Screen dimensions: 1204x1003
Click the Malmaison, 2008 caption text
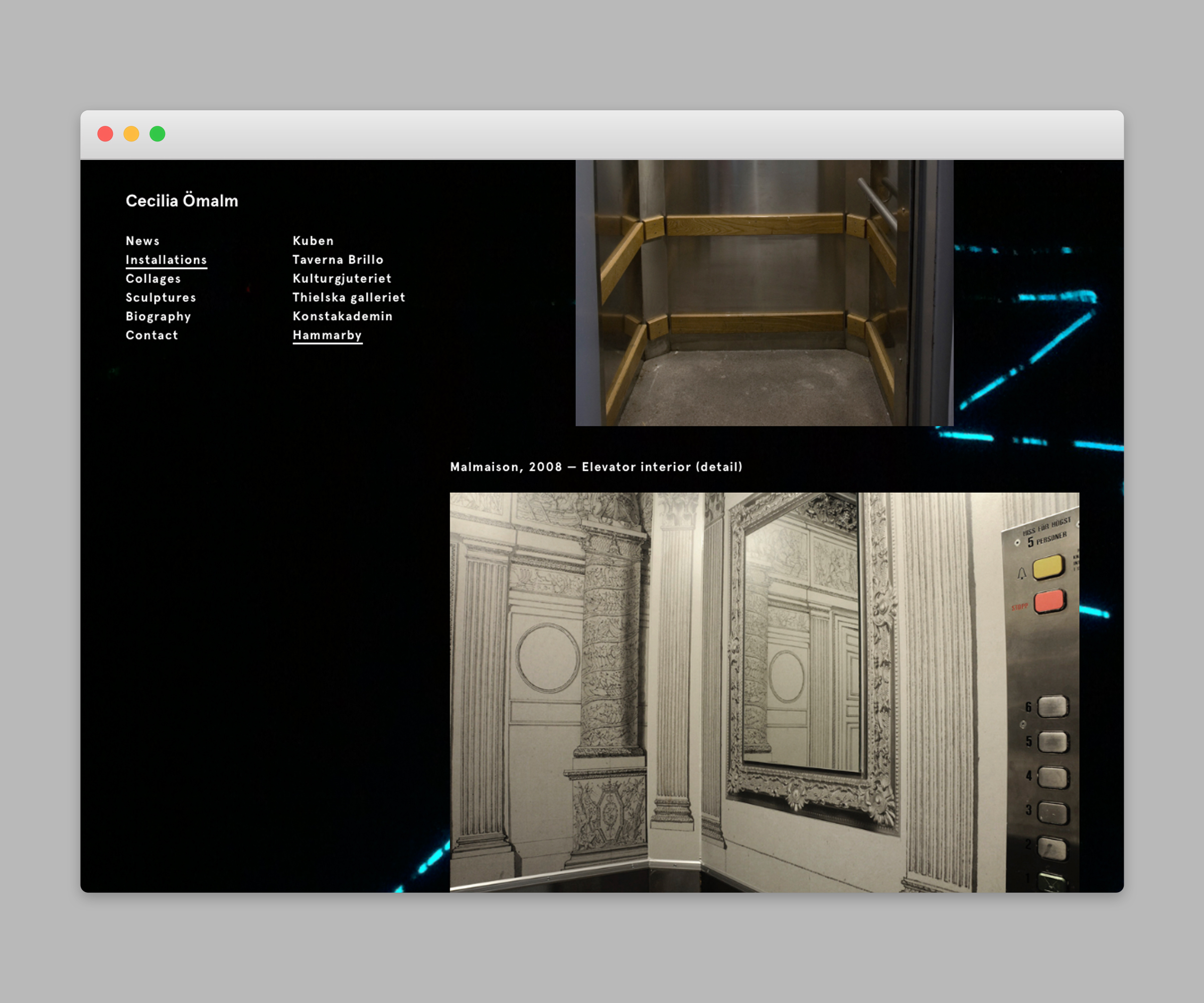(596, 466)
